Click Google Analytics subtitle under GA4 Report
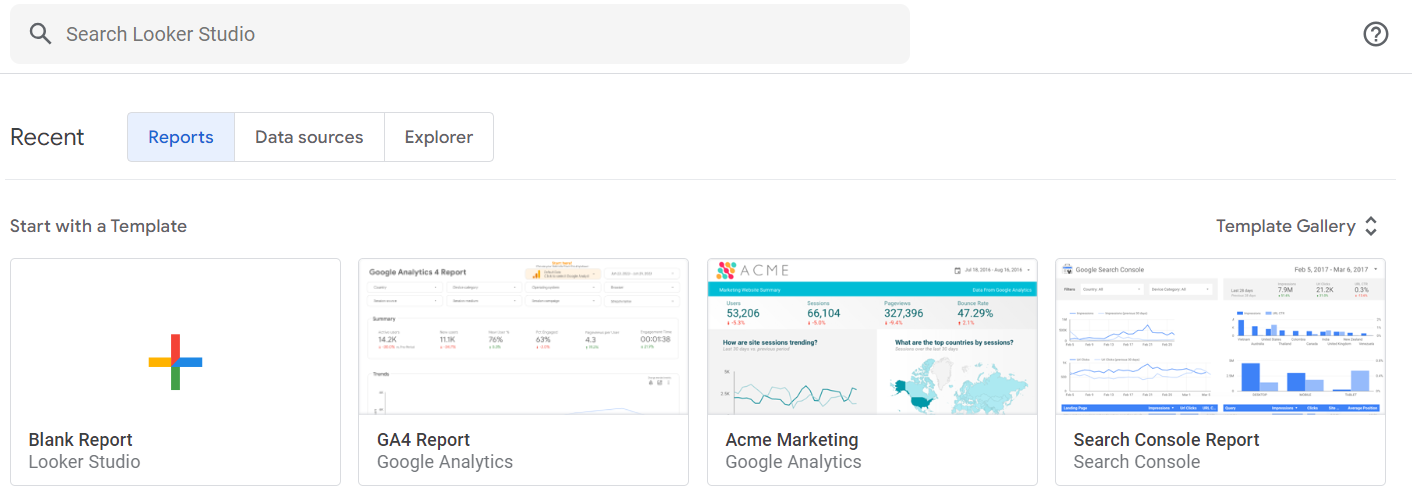1412x500 pixels. [x=445, y=462]
